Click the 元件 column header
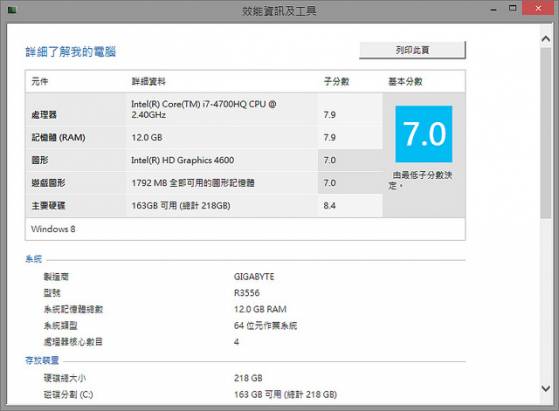The image size is (559, 411). tap(40, 81)
